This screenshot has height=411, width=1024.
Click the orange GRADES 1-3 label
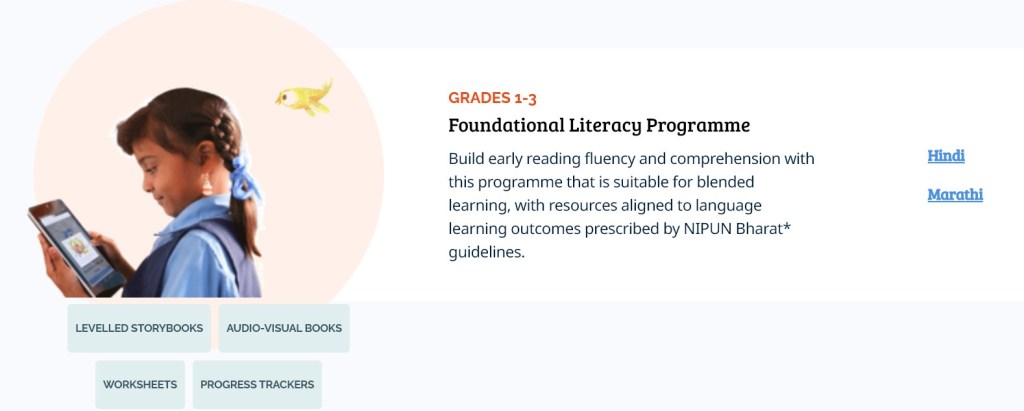pos(500,98)
